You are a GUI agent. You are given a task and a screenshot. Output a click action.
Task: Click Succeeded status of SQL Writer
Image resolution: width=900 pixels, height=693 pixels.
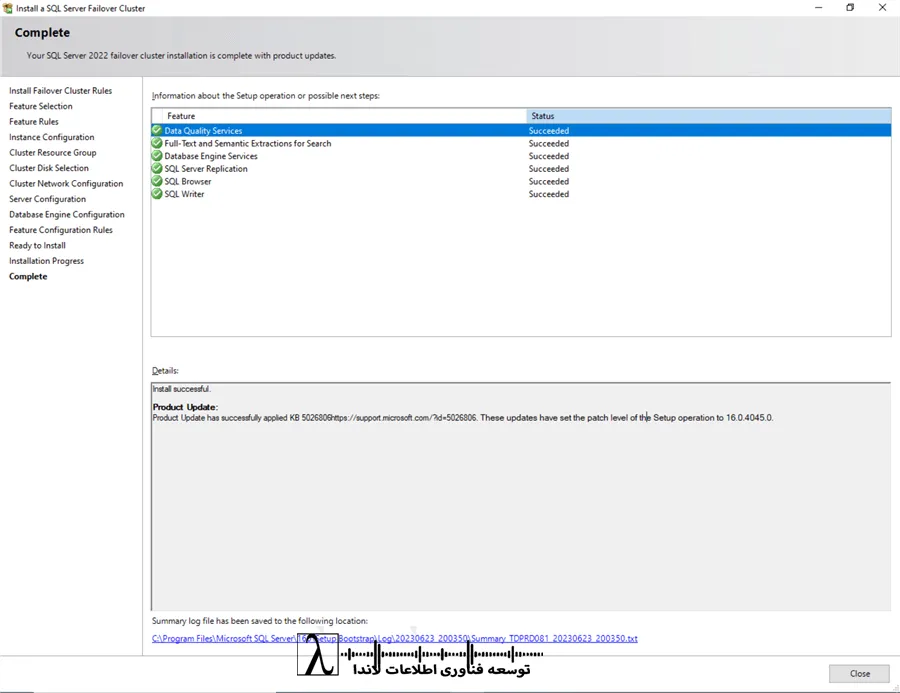point(549,194)
